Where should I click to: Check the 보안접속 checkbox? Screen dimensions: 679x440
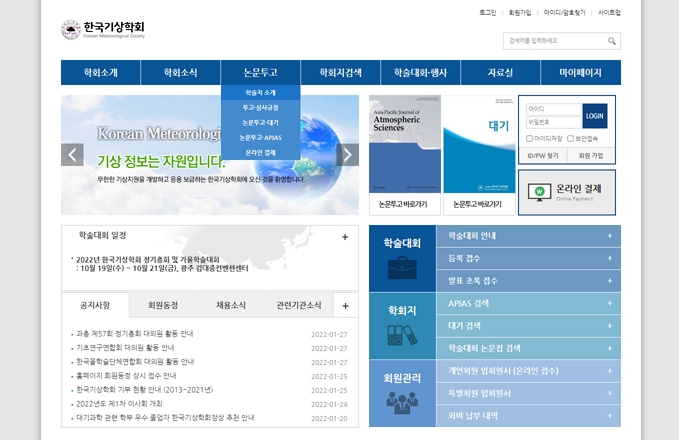[570, 139]
